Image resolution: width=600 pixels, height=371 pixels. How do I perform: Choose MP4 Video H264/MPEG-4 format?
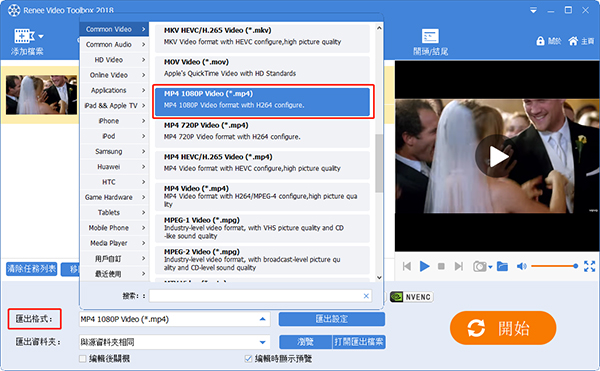(262, 196)
